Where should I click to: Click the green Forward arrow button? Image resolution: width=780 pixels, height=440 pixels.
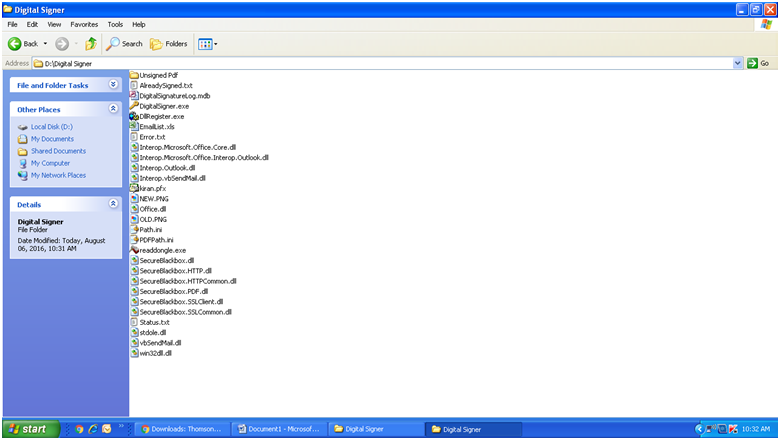pos(62,44)
